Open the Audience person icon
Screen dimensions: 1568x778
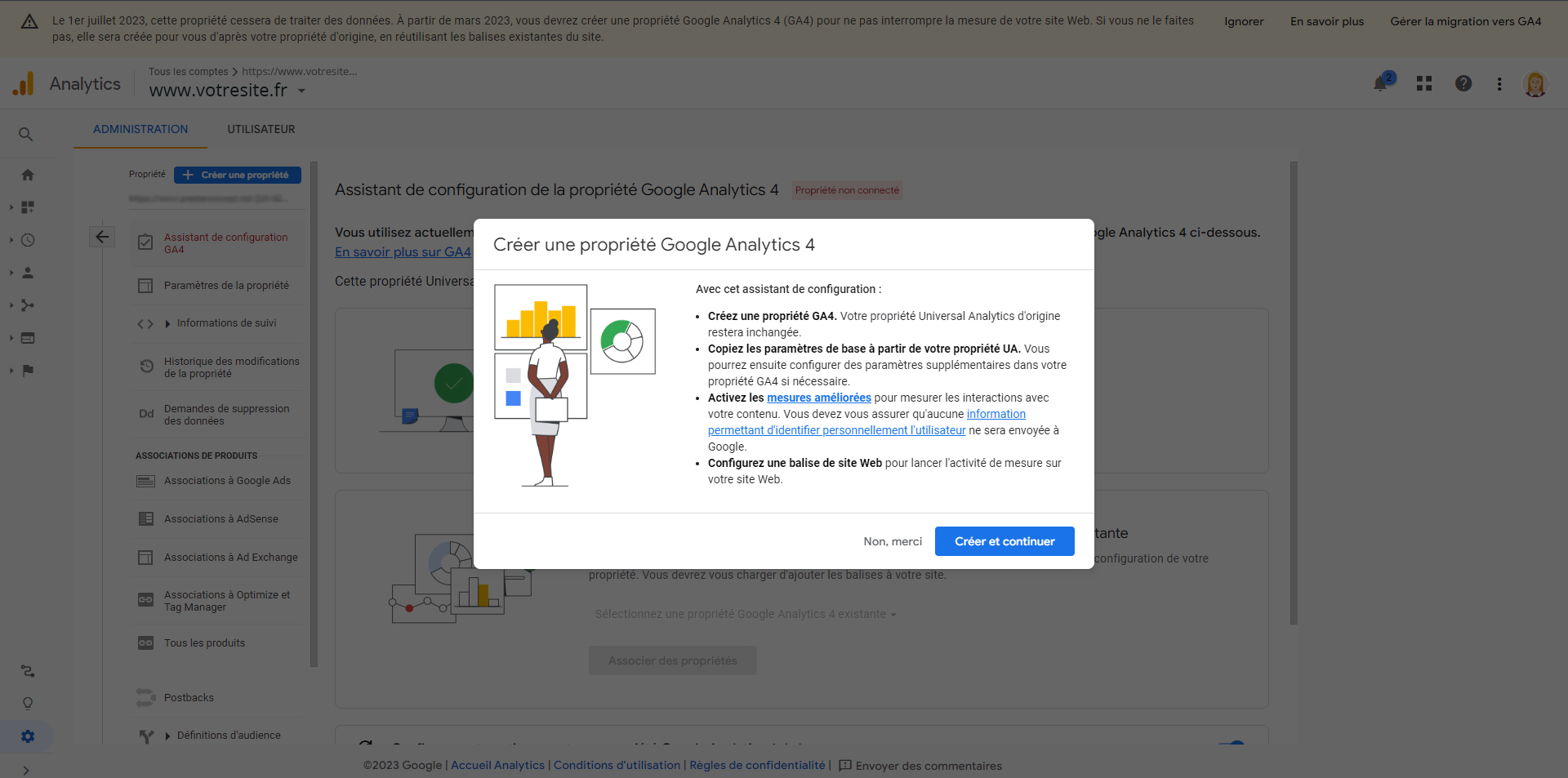[28, 273]
